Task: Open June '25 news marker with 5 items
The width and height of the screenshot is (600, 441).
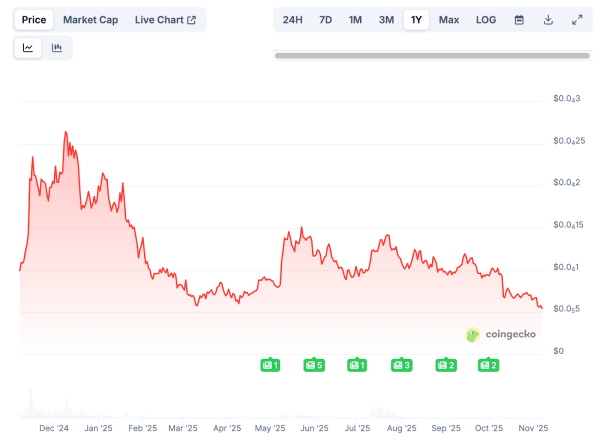Action: (314, 365)
